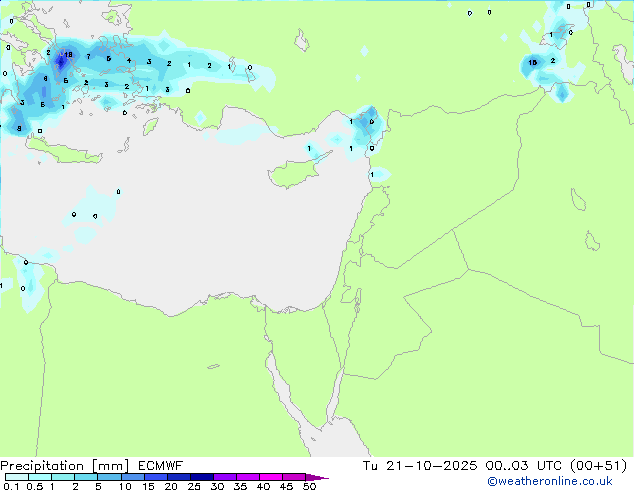The image size is (634, 490).
Task: Click the '0.1' legend scale label
Action: 11,486
